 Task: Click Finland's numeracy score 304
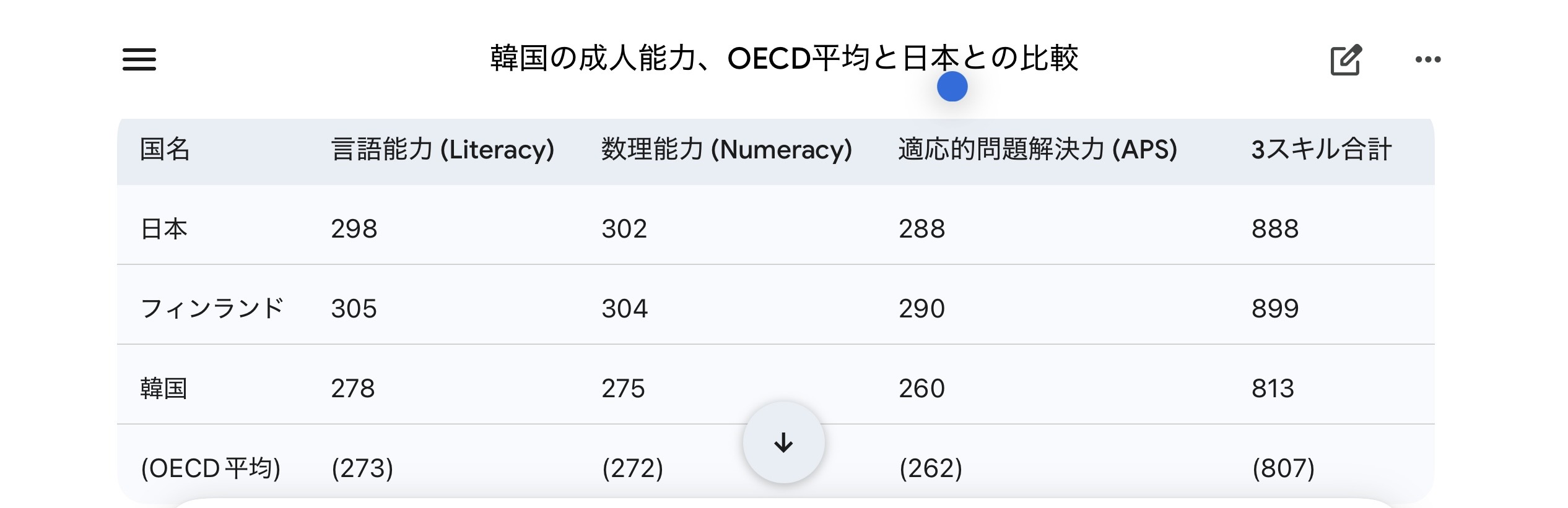(x=624, y=308)
